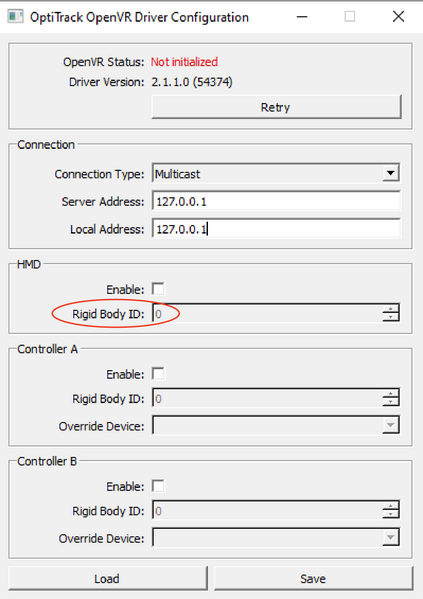The image size is (423, 599).
Task: Enable the Controller A checkbox
Action: [x=158, y=374]
